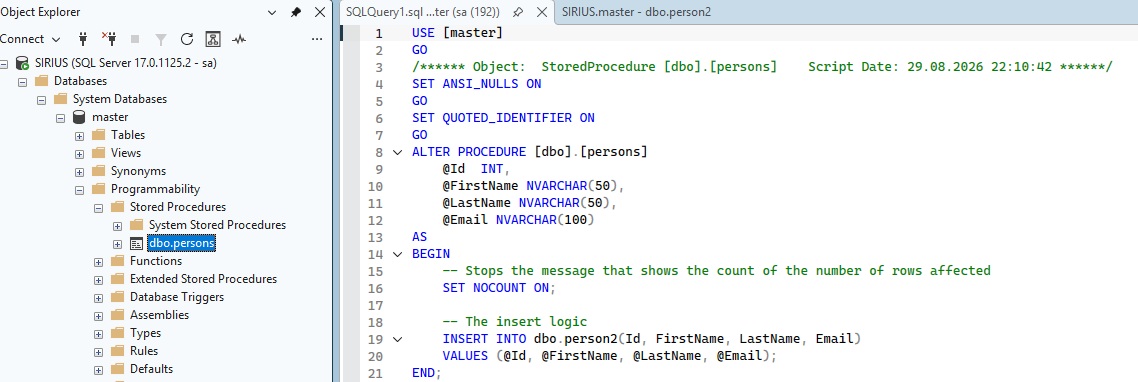
Task: Click the Filter funnel icon in Object Explorer
Action: (x=161, y=39)
